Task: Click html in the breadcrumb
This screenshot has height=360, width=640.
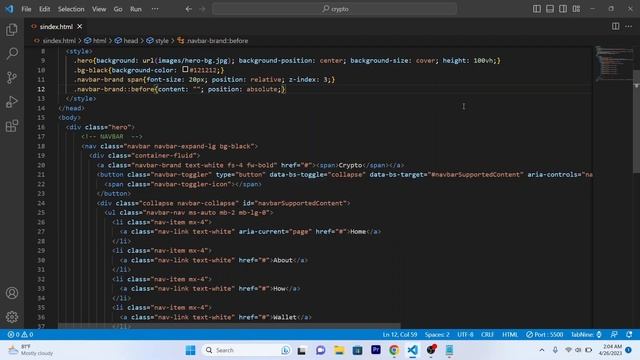Action: [x=99, y=41]
